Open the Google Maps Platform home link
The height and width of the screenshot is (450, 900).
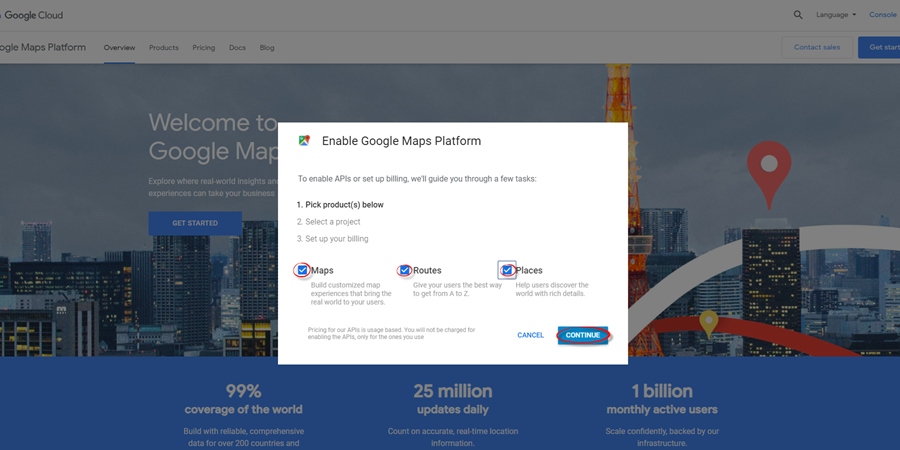click(42, 47)
